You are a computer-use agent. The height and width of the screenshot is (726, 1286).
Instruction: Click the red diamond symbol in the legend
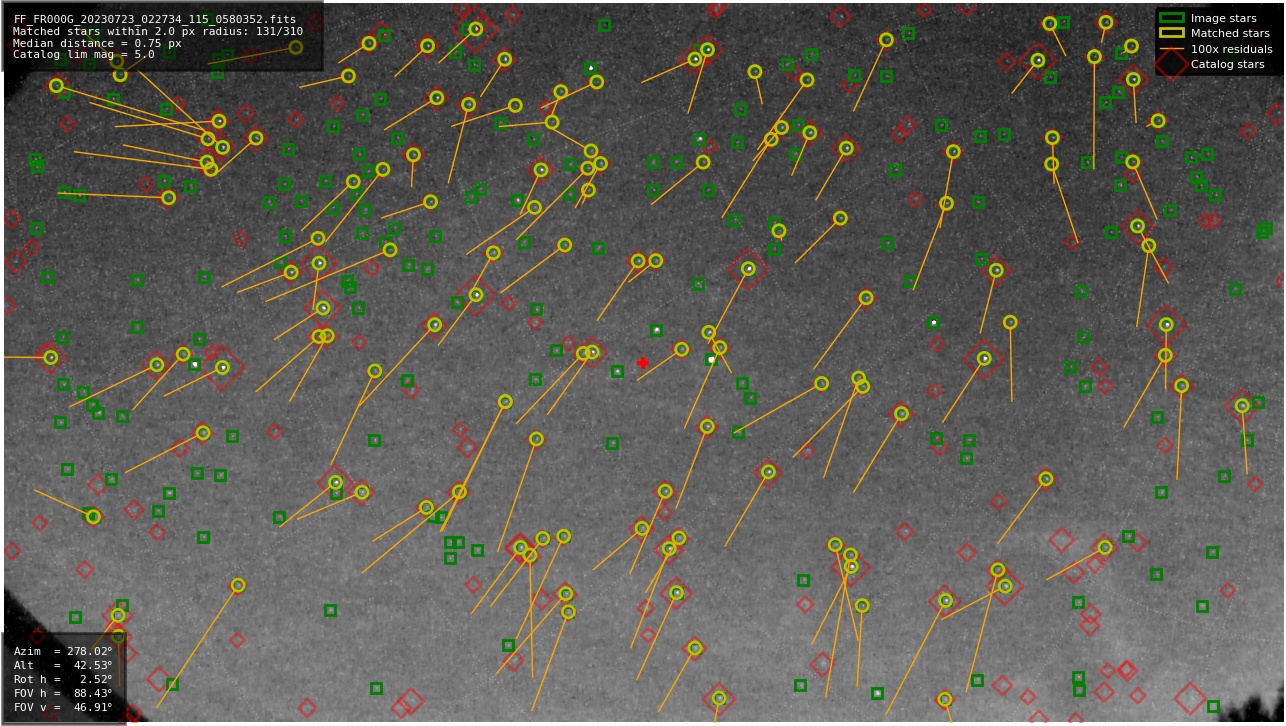(x=1171, y=64)
